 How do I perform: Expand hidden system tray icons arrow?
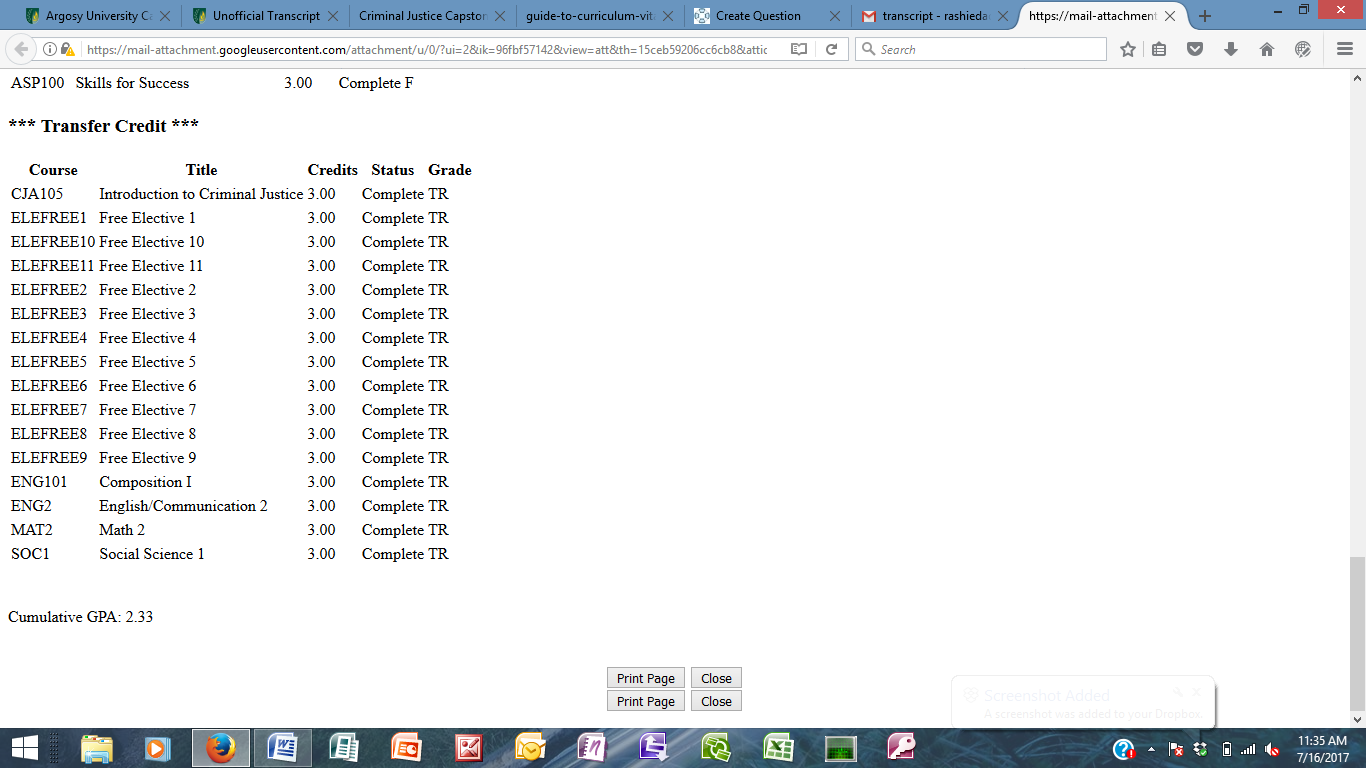point(1151,749)
